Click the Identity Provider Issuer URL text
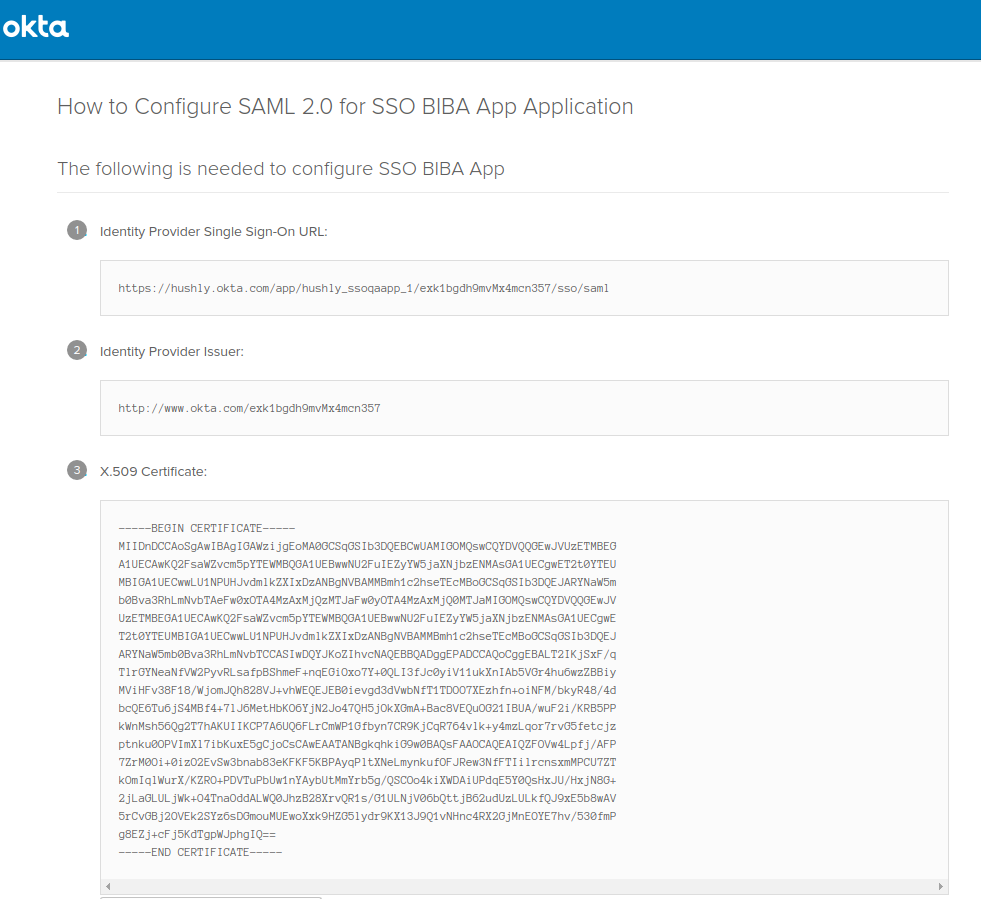The image size is (981, 899). coord(249,409)
